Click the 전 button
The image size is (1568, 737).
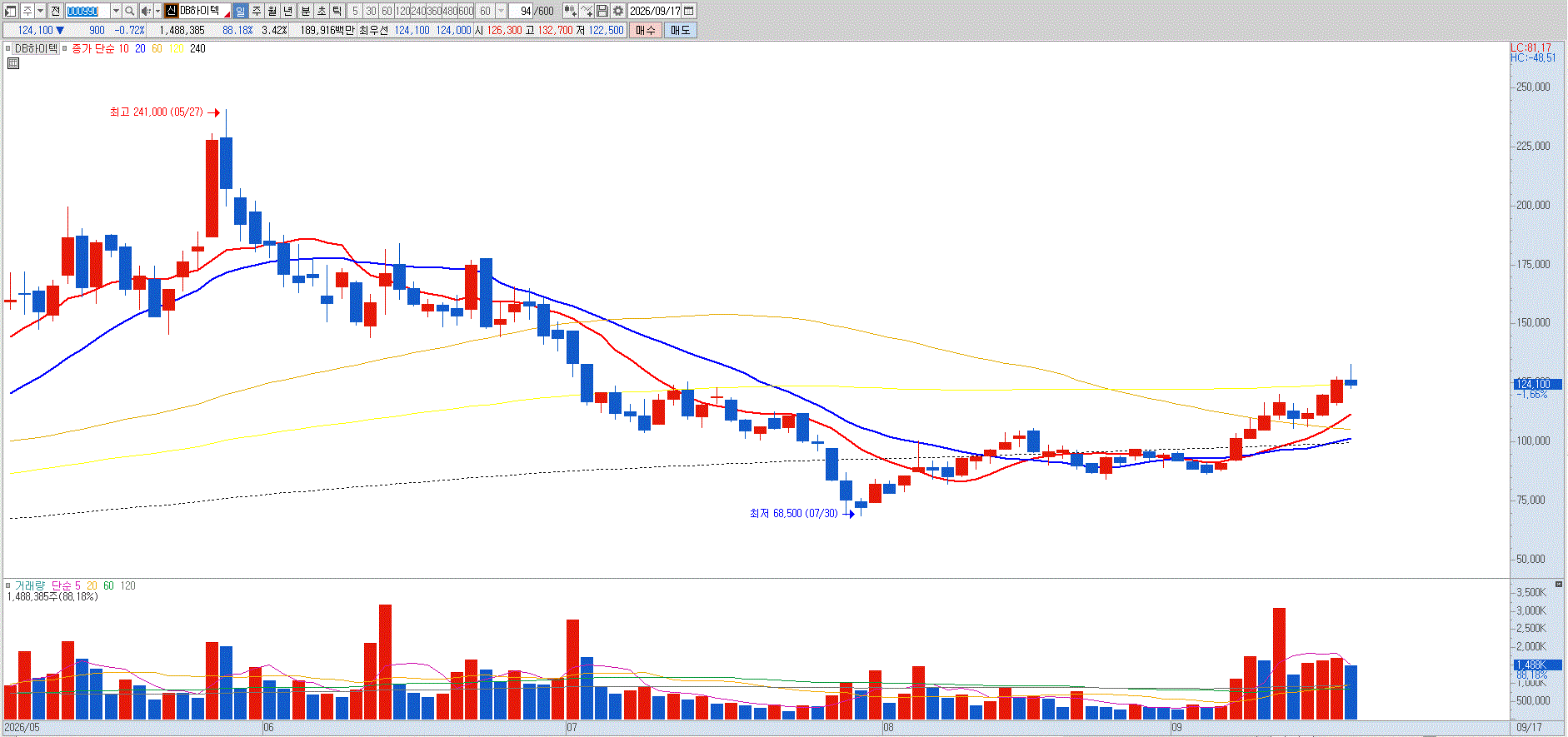click(55, 11)
